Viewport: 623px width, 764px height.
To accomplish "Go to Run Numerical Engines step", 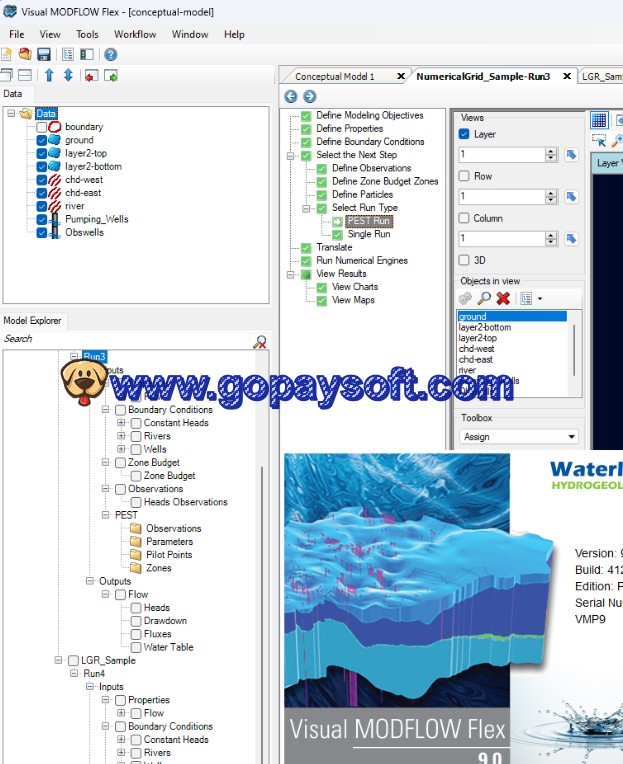I will click(362, 260).
